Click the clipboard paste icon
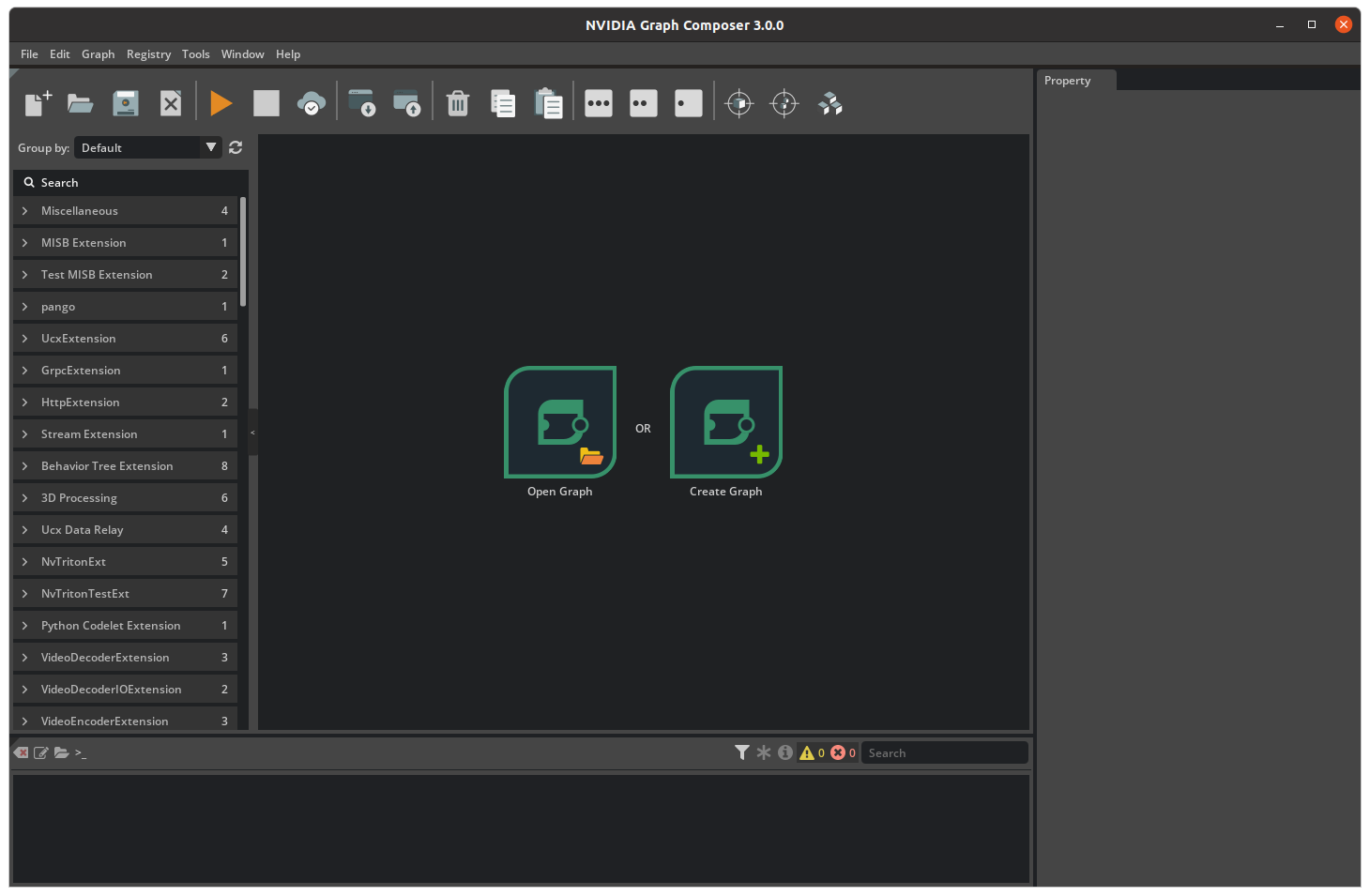1370x896 pixels. click(548, 103)
